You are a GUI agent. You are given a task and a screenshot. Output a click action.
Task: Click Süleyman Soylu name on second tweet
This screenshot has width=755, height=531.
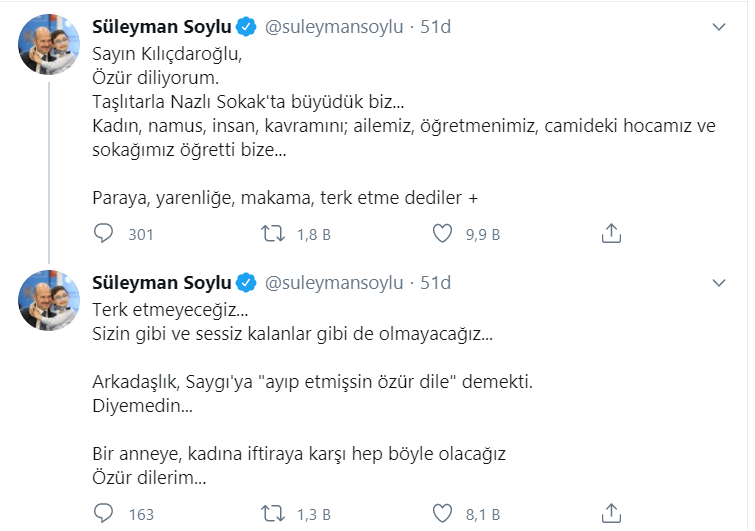tap(161, 281)
